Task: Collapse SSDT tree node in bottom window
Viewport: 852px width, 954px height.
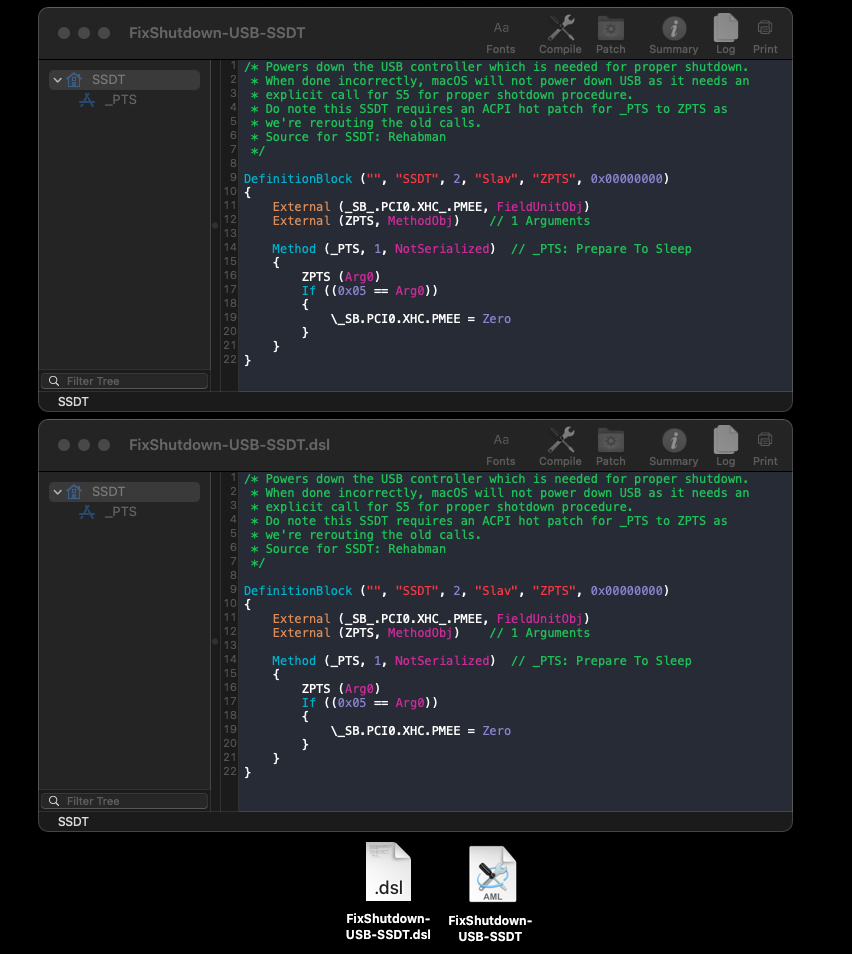Action: [58, 492]
